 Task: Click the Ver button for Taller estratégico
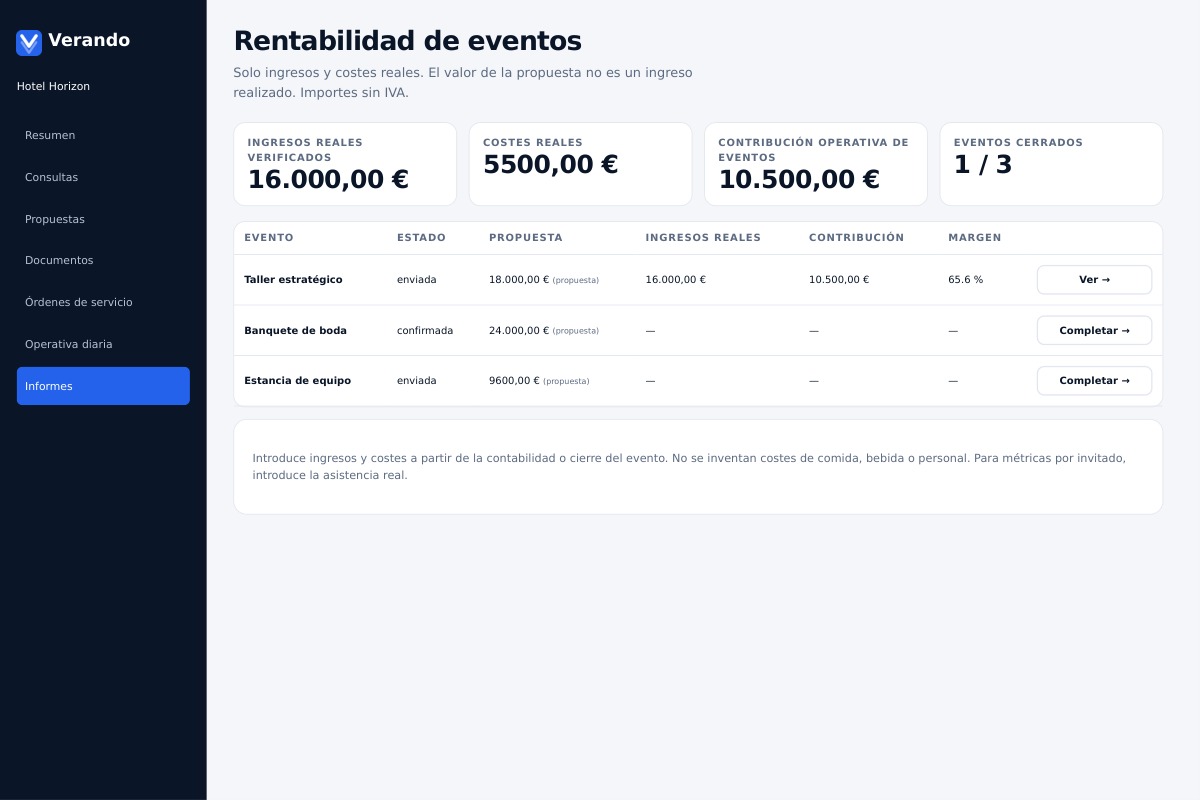tap(1094, 280)
